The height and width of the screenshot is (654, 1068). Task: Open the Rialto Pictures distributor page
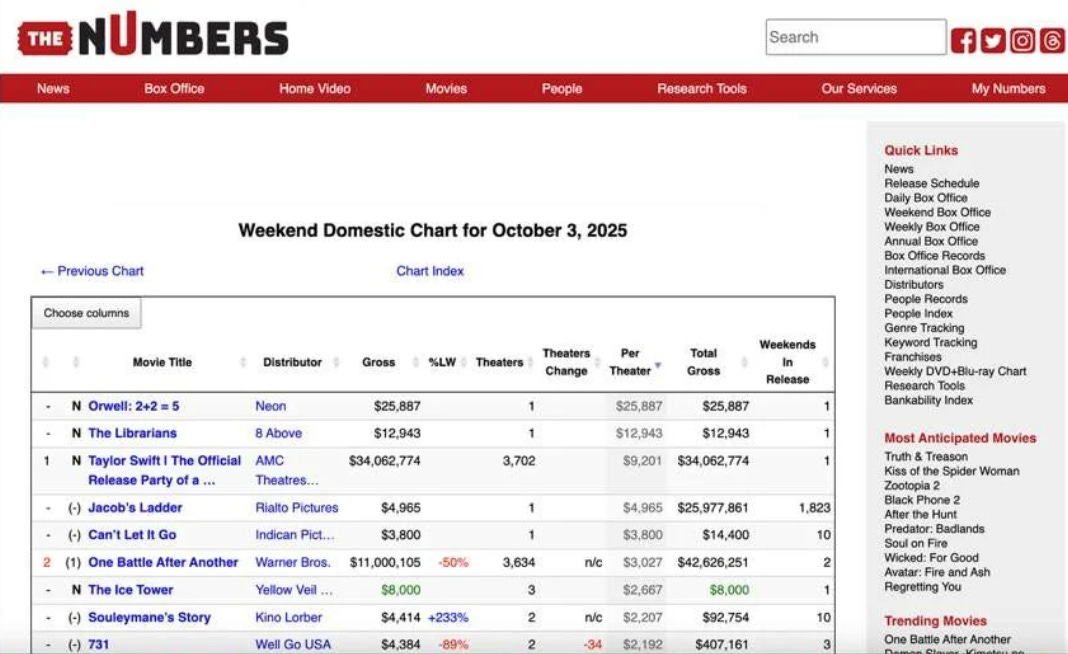point(297,508)
